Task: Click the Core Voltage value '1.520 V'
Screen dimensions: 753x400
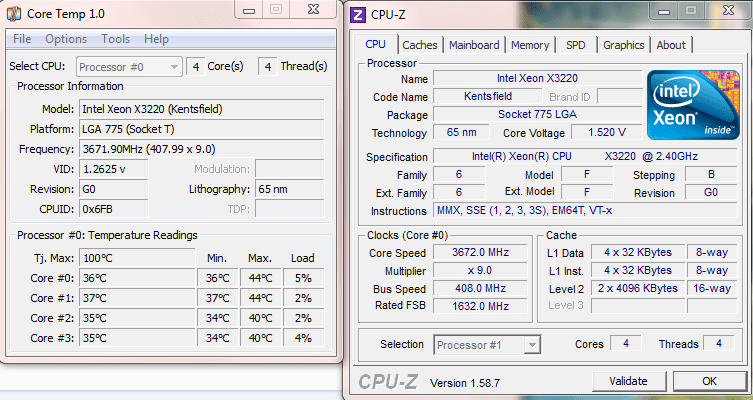Action: [607, 133]
